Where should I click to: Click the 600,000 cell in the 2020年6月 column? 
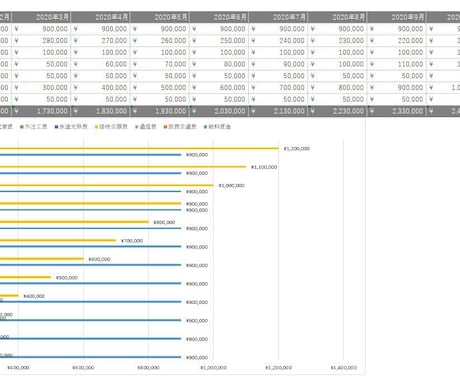(219, 88)
